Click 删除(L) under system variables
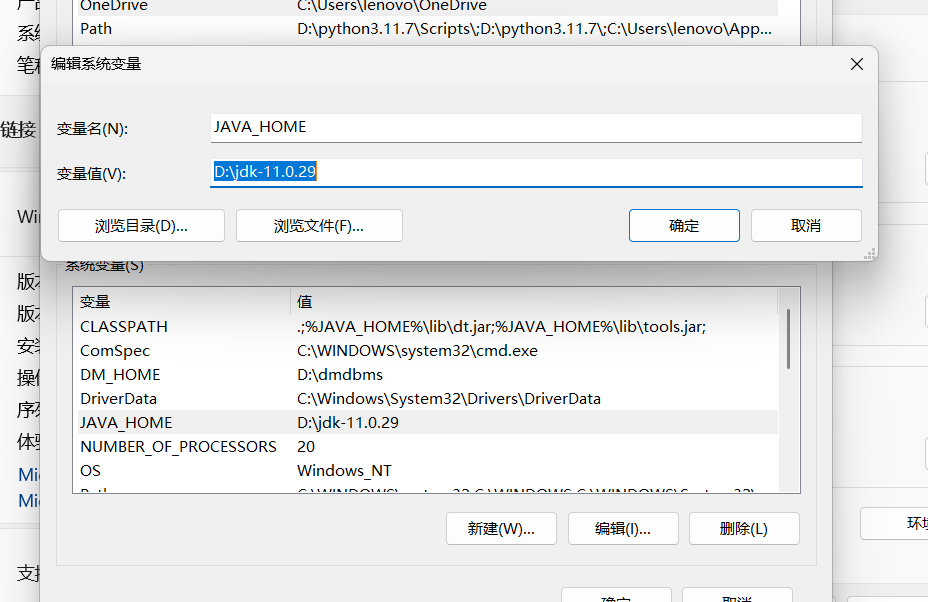 (744, 529)
